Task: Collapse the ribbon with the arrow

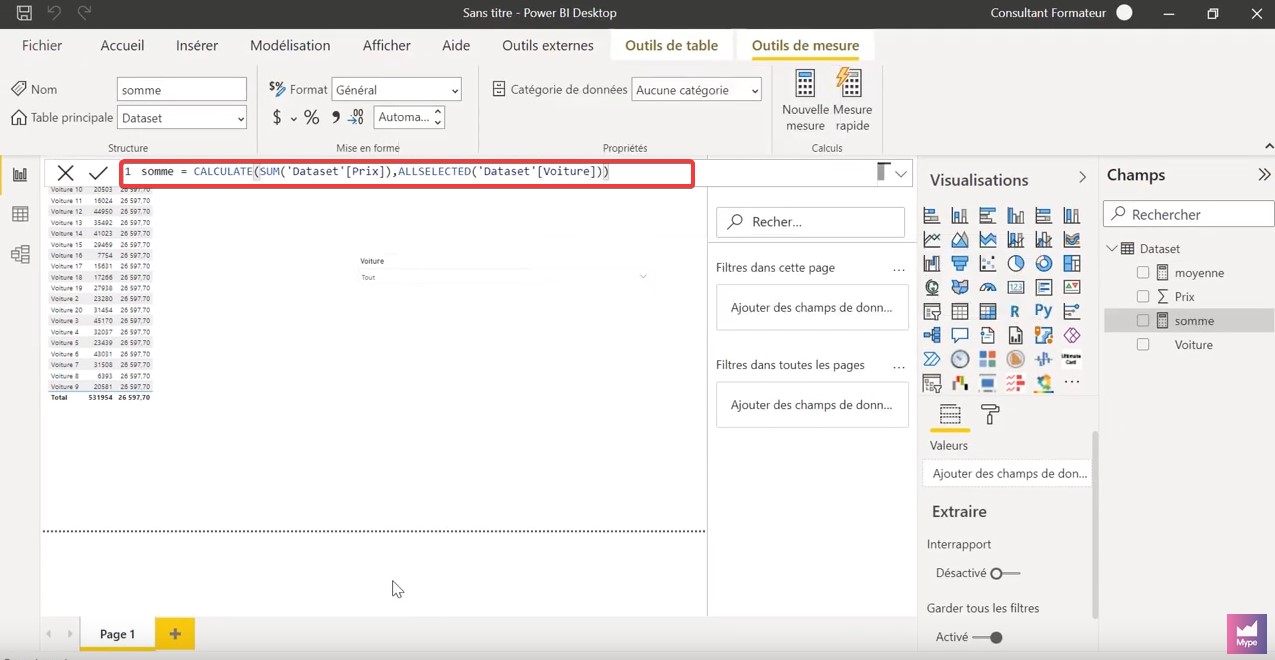Action: point(1269,147)
